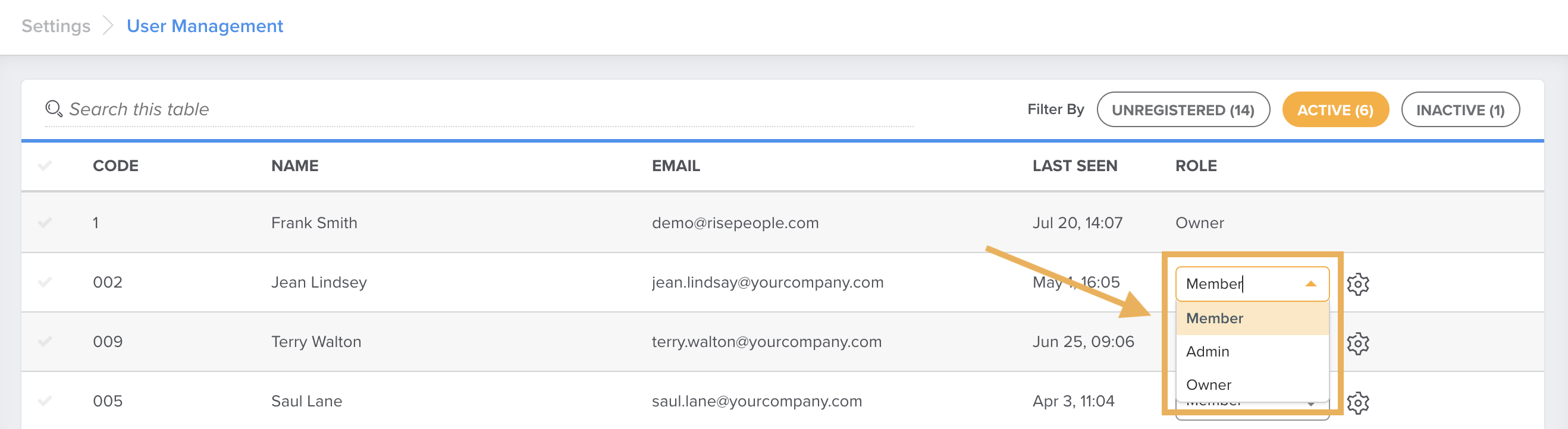Filter by Inactive (1) users
Screen dimensions: 1568x429
1460,110
